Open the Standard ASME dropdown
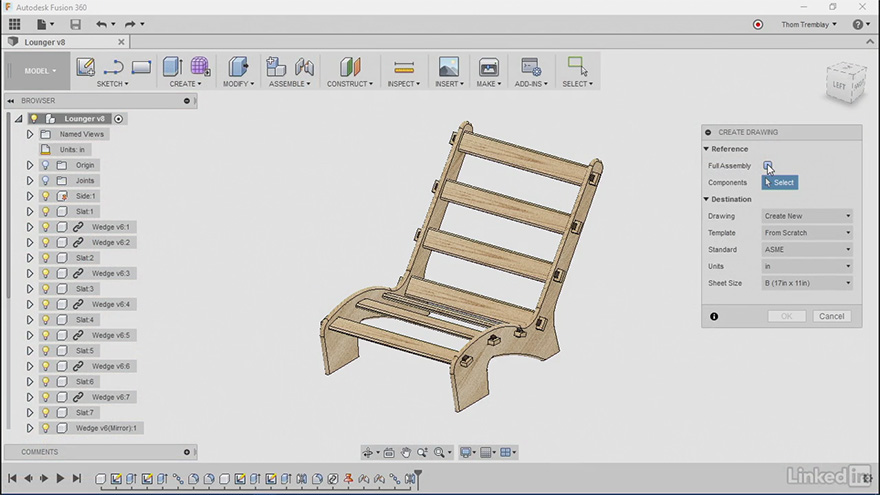Viewport: 880px width, 495px height. click(x=807, y=250)
